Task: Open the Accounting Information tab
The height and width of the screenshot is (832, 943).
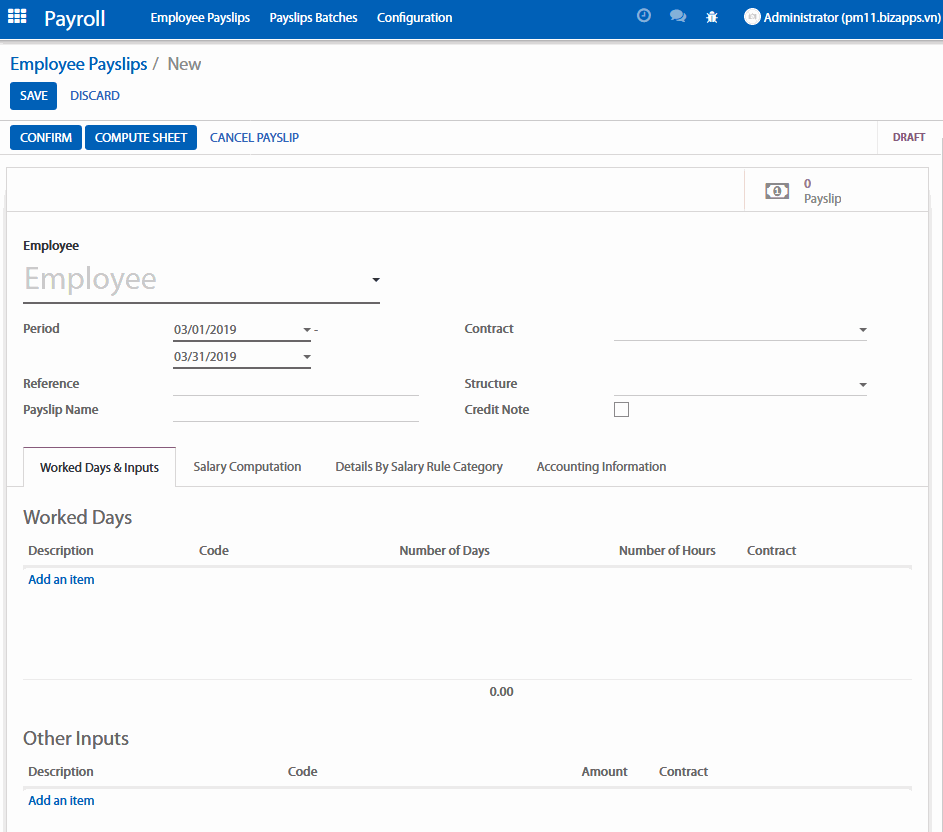Action: click(x=601, y=467)
